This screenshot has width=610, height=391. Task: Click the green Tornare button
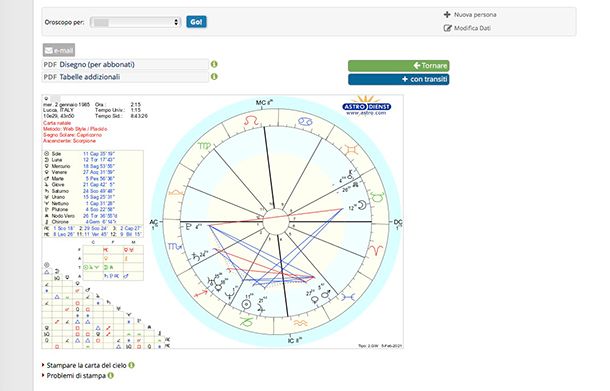[x=398, y=66]
